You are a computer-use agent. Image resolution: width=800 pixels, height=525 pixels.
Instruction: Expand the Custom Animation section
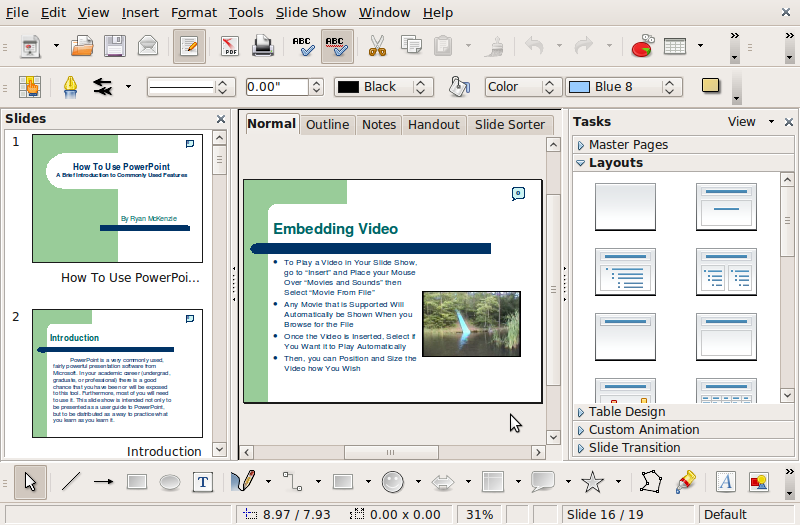tap(683, 430)
